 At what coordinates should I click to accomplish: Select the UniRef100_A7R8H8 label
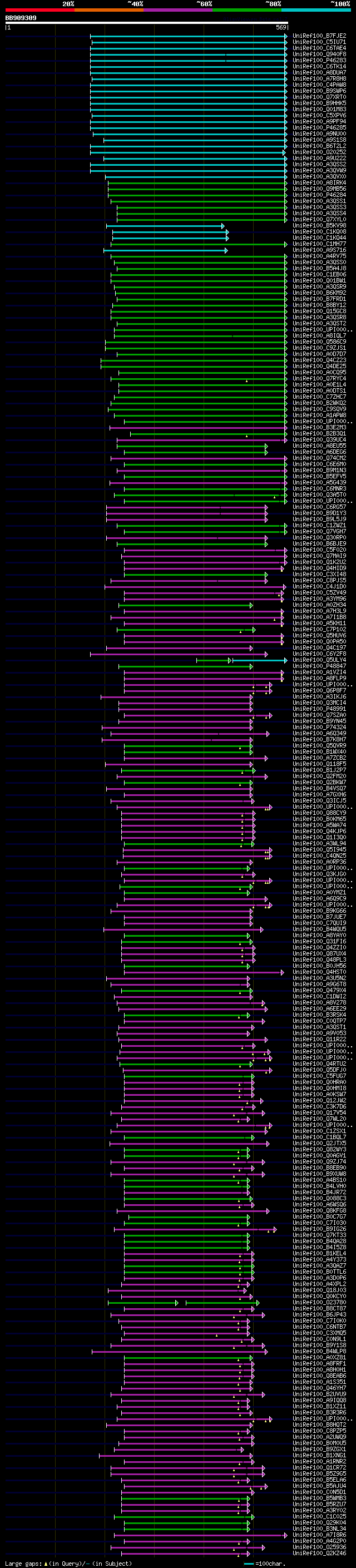[x=319, y=78]
